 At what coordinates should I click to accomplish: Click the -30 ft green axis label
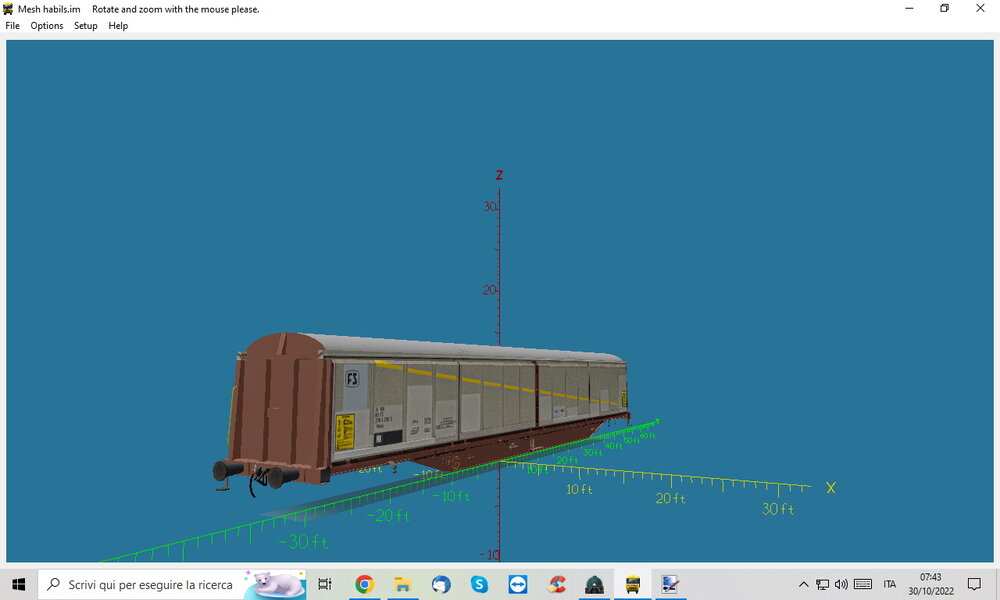point(303,542)
